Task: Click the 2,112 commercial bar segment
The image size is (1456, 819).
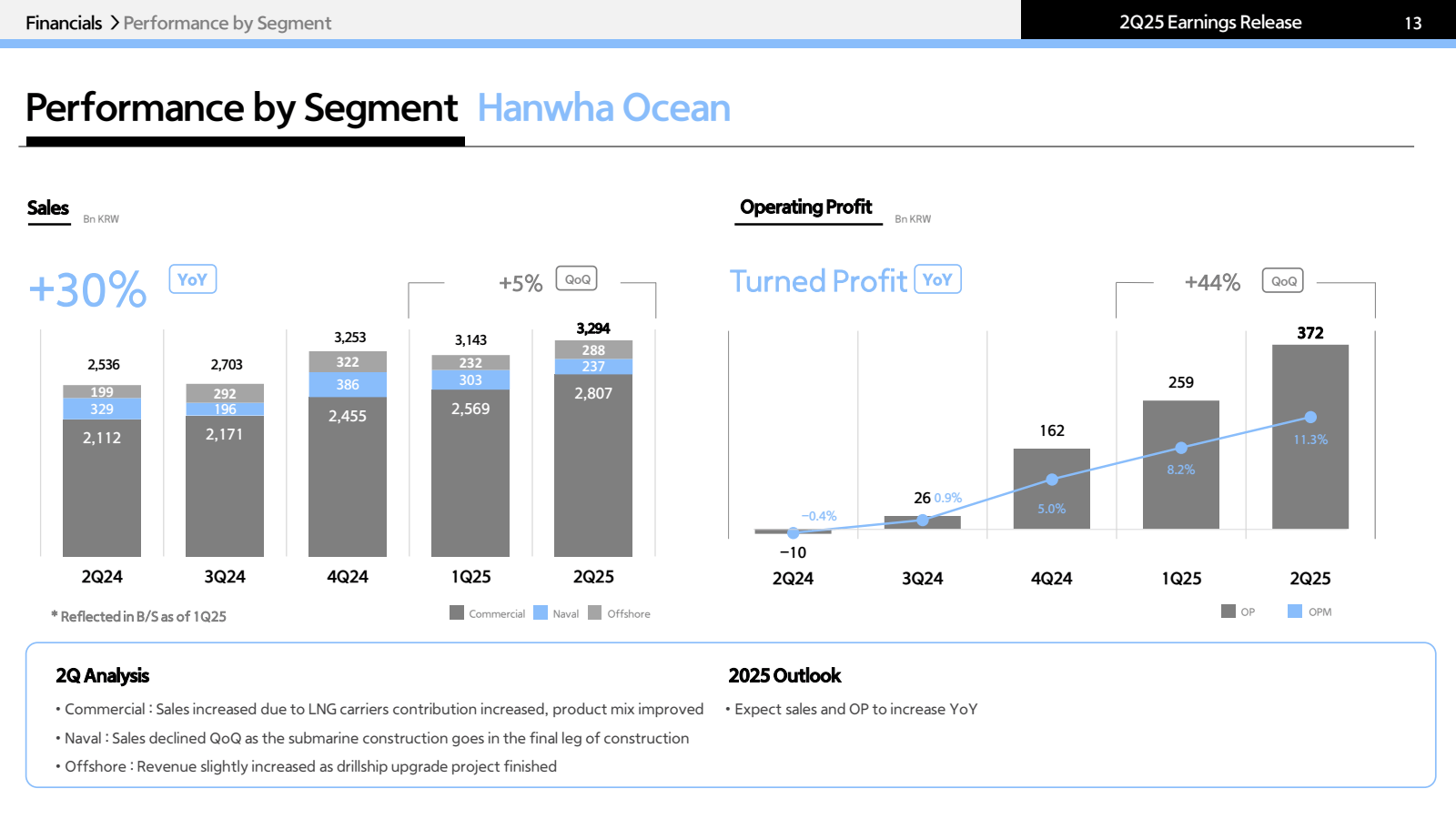Action: click(102, 488)
